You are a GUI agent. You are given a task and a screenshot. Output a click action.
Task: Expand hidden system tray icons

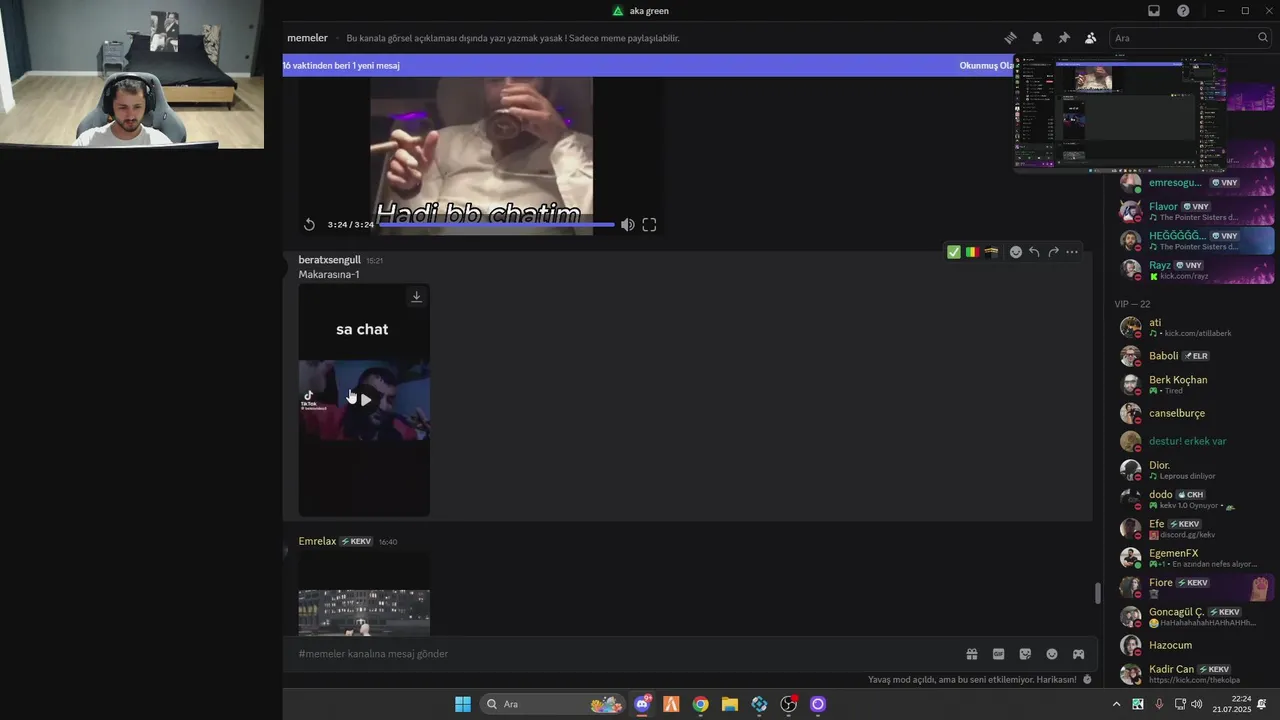[x=1116, y=704]
